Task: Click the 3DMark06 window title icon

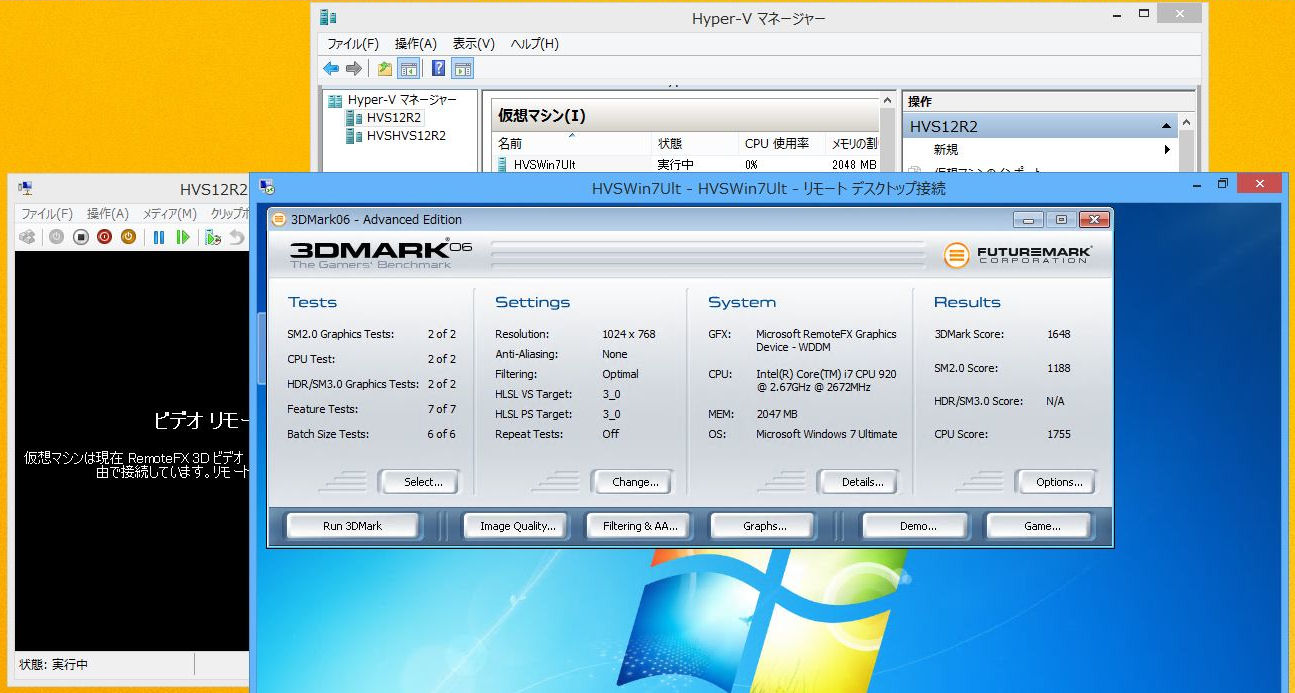Action: click(x=280, y=220)
